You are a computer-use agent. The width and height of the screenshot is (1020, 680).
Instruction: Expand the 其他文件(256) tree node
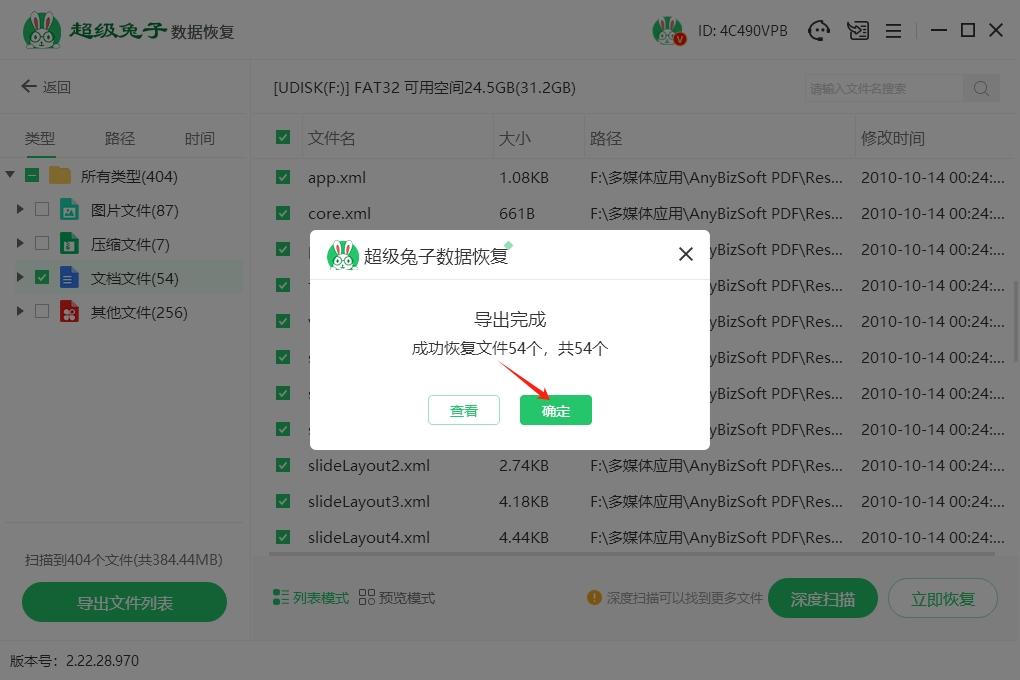(20, 312)
